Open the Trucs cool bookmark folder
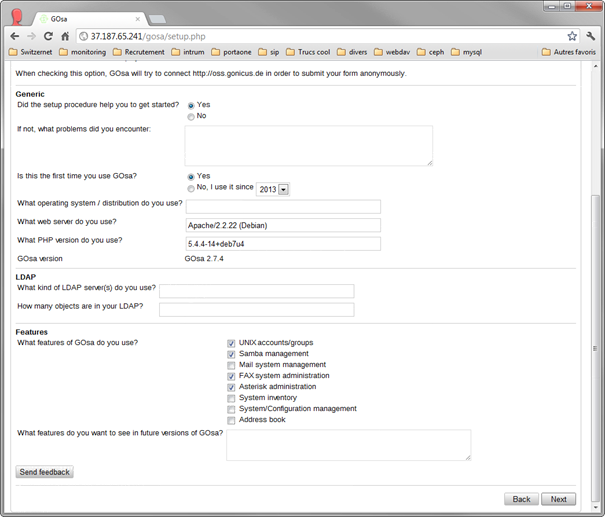The height and width of the screenshot is (517, 605). [x=308, y=52]
